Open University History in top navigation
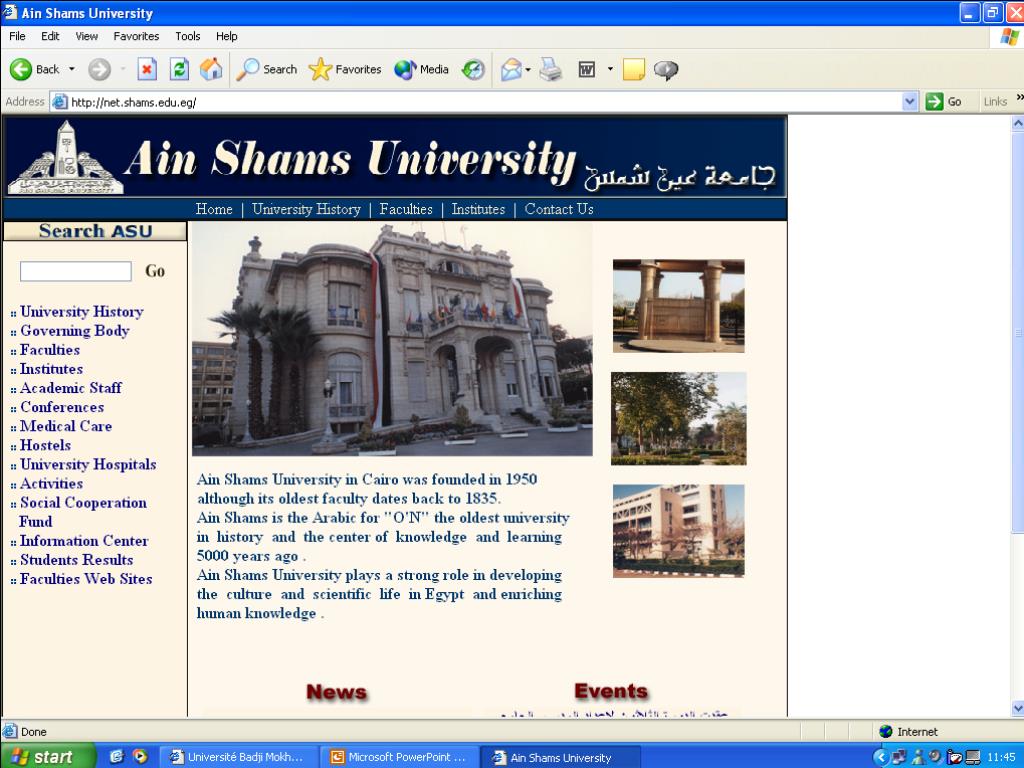Image resolution: width=1024 pixels, height=768 pixels. 306,209
